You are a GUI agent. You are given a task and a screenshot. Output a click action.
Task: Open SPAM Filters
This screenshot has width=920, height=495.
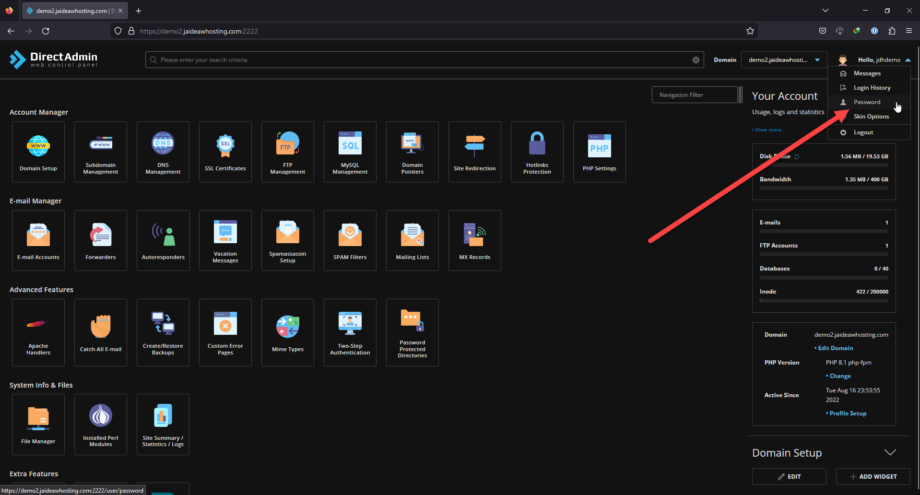click(x=350, y=240)
